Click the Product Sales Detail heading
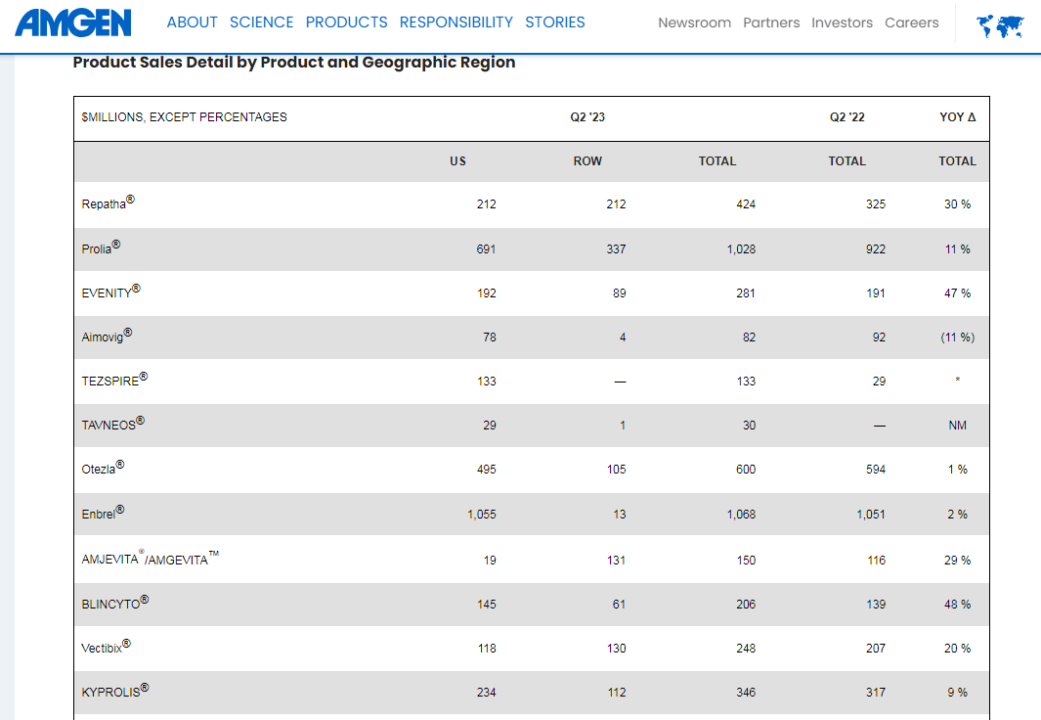This screenshot has height=720, width=1041. (294, 62)
